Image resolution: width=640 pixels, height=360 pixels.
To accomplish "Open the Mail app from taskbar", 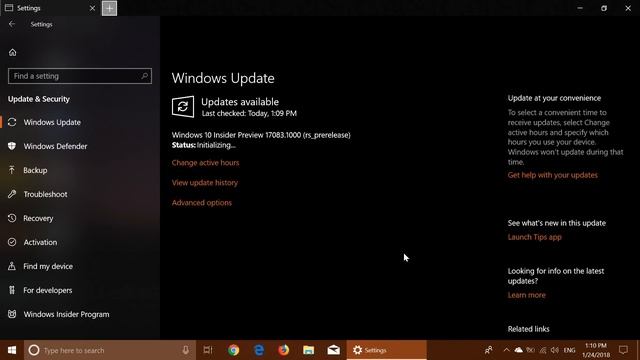I will pos(333,350).
